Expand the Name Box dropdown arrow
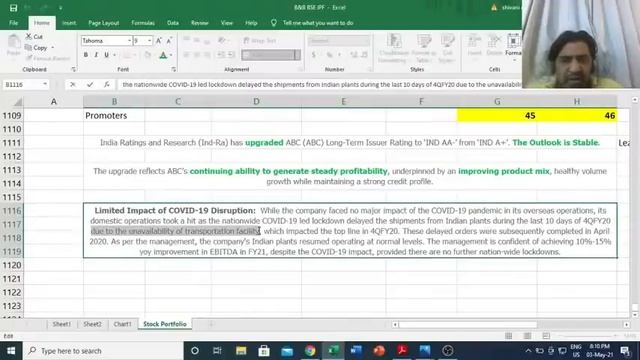Image resolution: width=640 pixels, height=360 pixels. pos(45,84)
